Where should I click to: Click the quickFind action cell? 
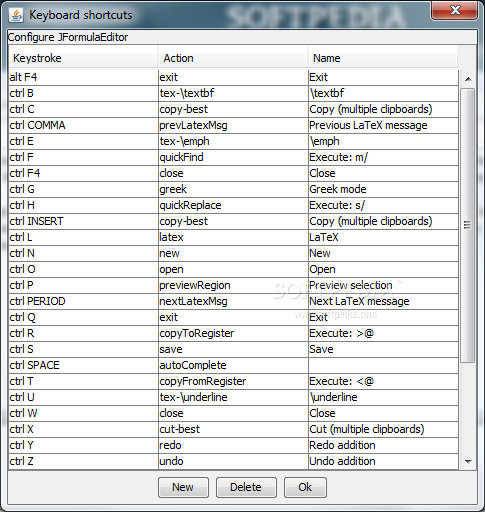(x=233, y=157)
